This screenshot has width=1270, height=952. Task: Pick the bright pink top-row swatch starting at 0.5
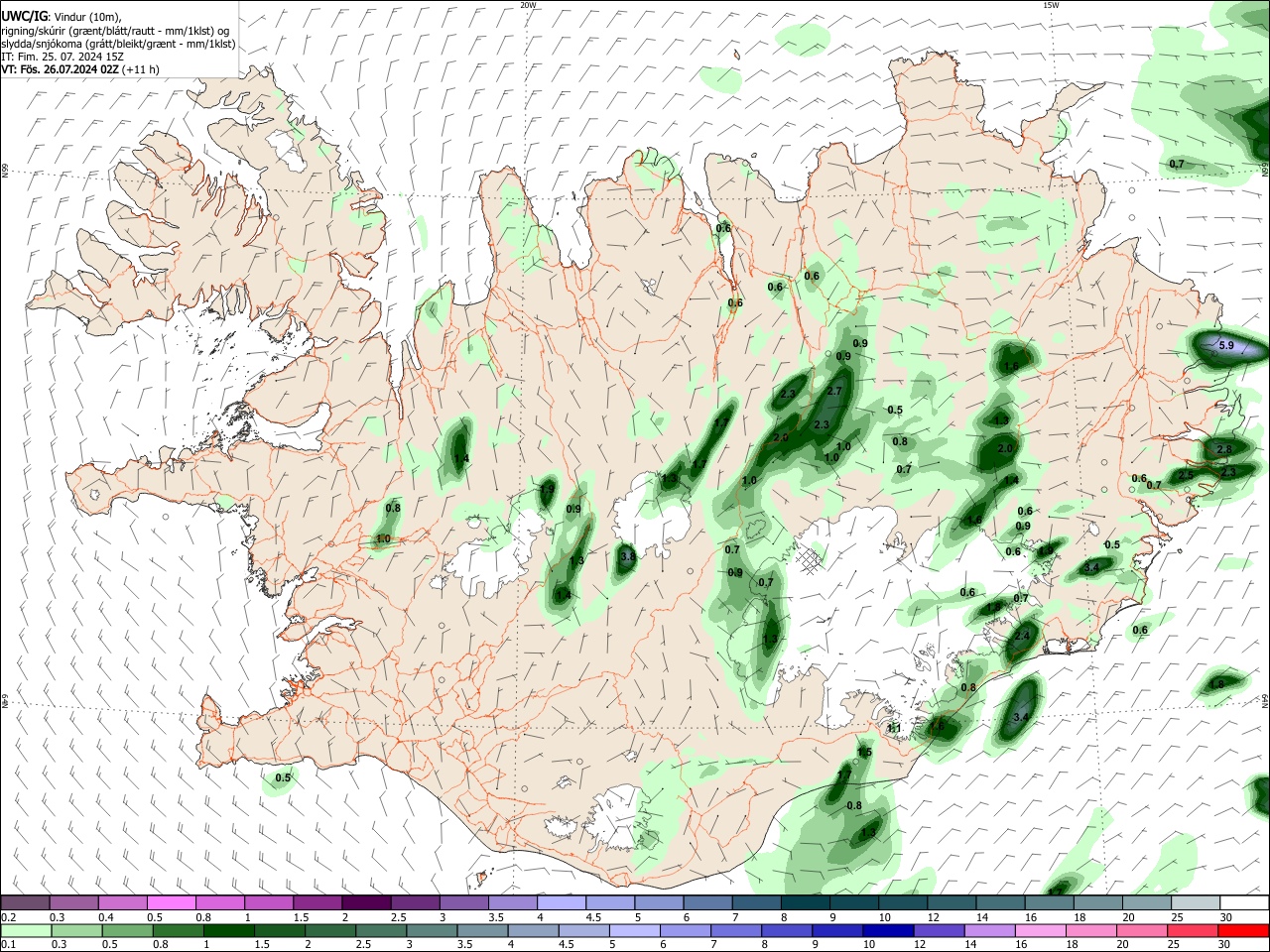[x=172, y=902]
